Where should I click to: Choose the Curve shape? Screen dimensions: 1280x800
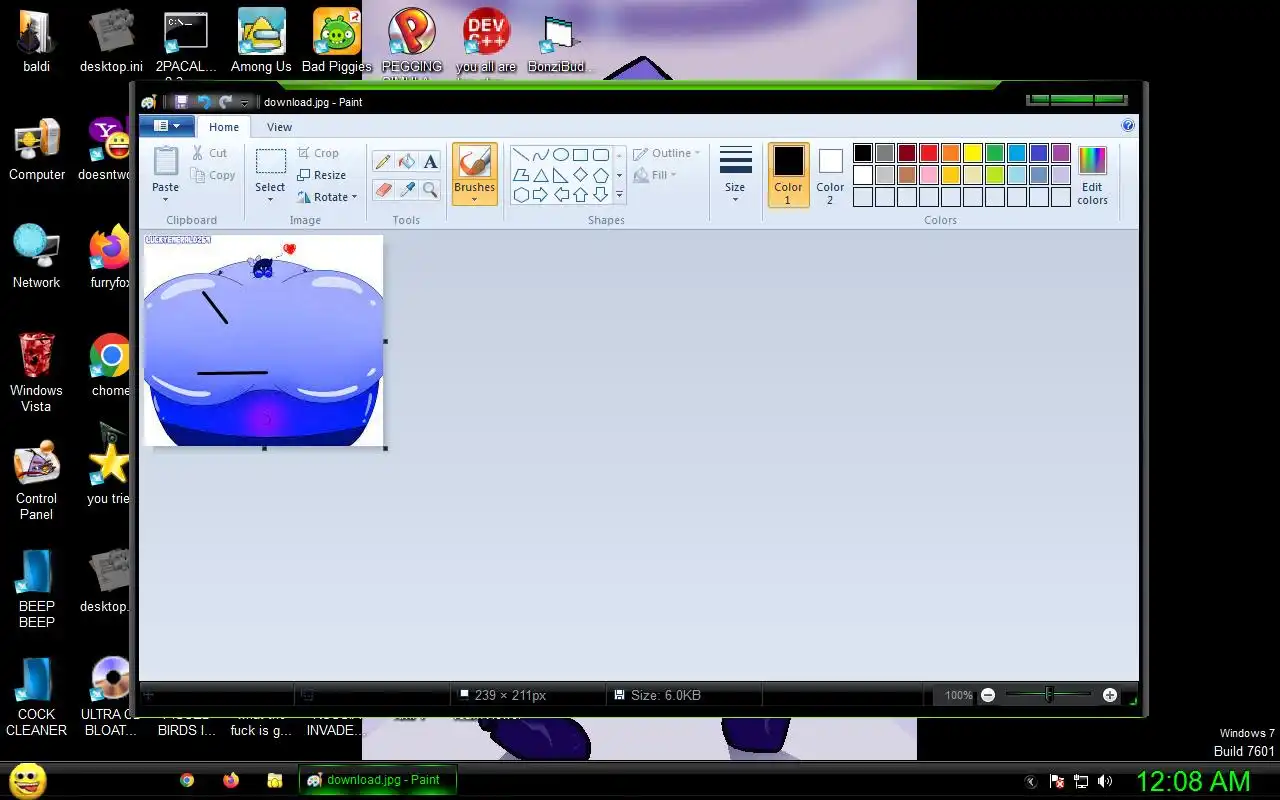(x=541, y=155)
